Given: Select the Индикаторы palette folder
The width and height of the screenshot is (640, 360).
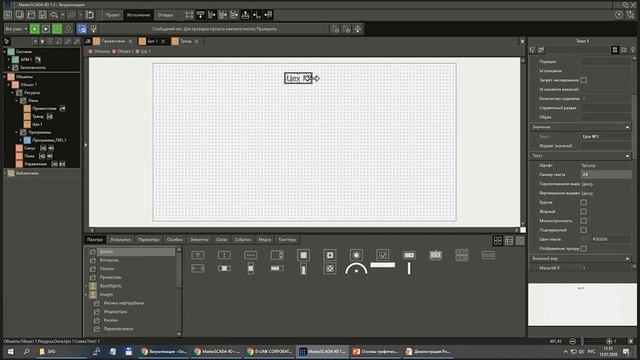Looking at the screenshot, I should pos(115,311).
